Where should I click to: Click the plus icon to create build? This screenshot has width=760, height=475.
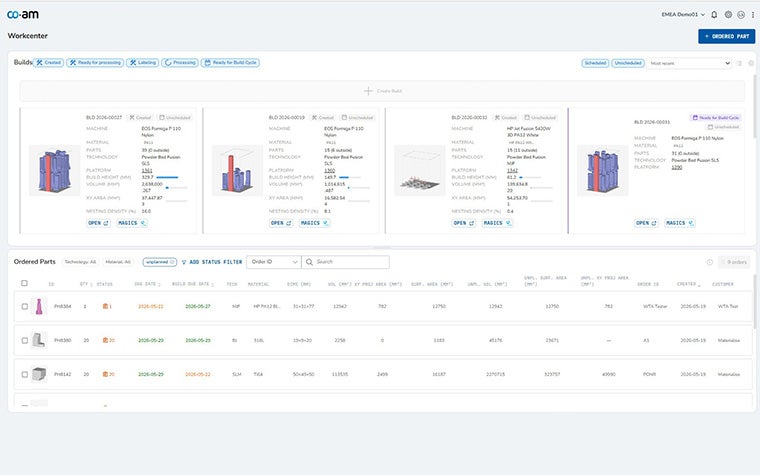click(368, 91)
